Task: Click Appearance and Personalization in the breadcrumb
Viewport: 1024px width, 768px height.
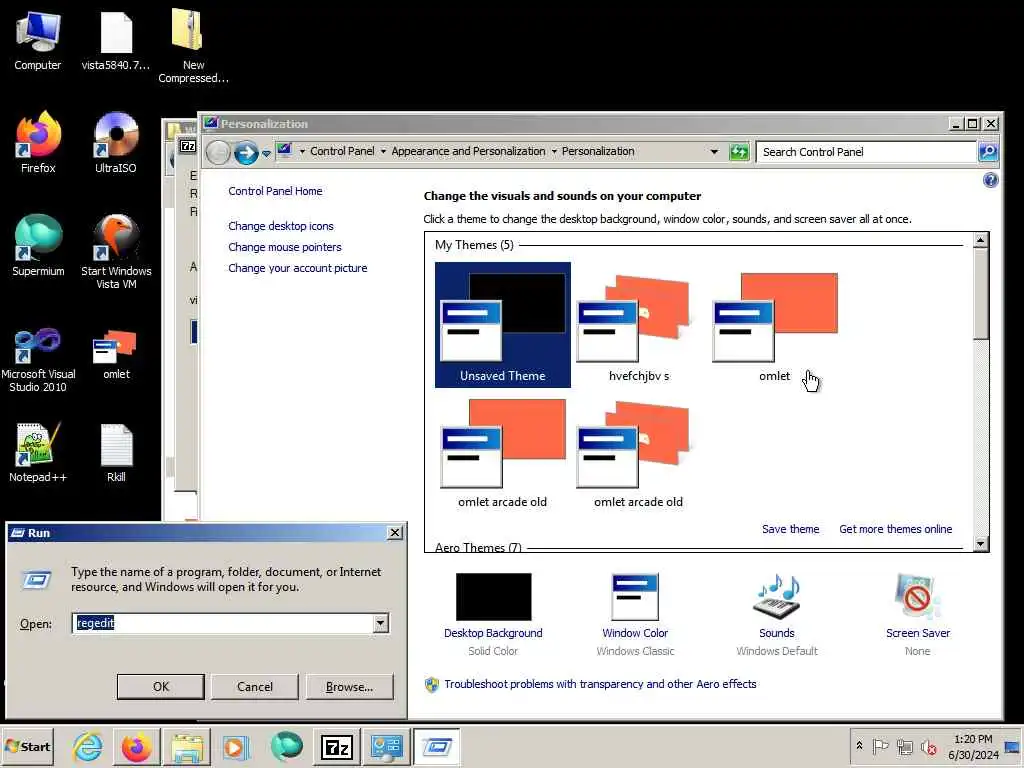Action: click(468, 152)
